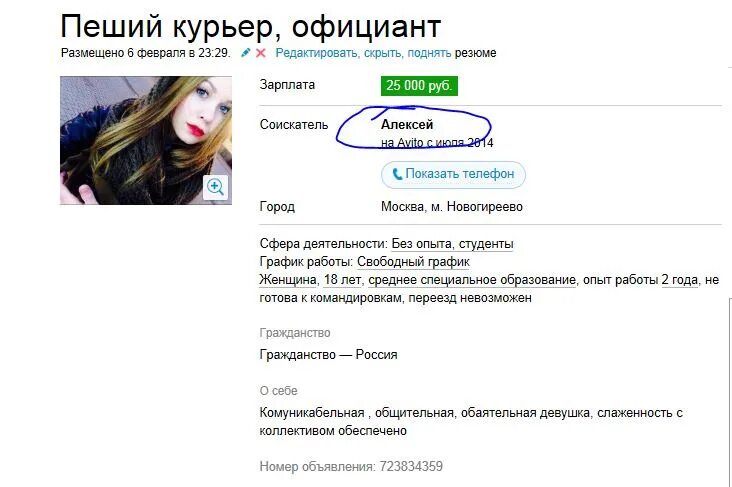
Task: Click the Свободный график link
Action: tap(413, 261)
